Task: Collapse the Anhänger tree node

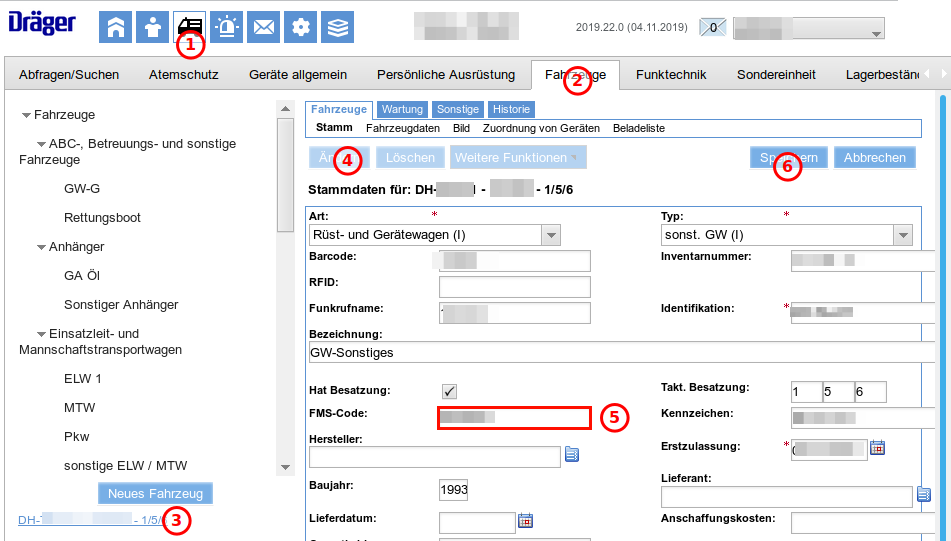Action: point(41,247)
